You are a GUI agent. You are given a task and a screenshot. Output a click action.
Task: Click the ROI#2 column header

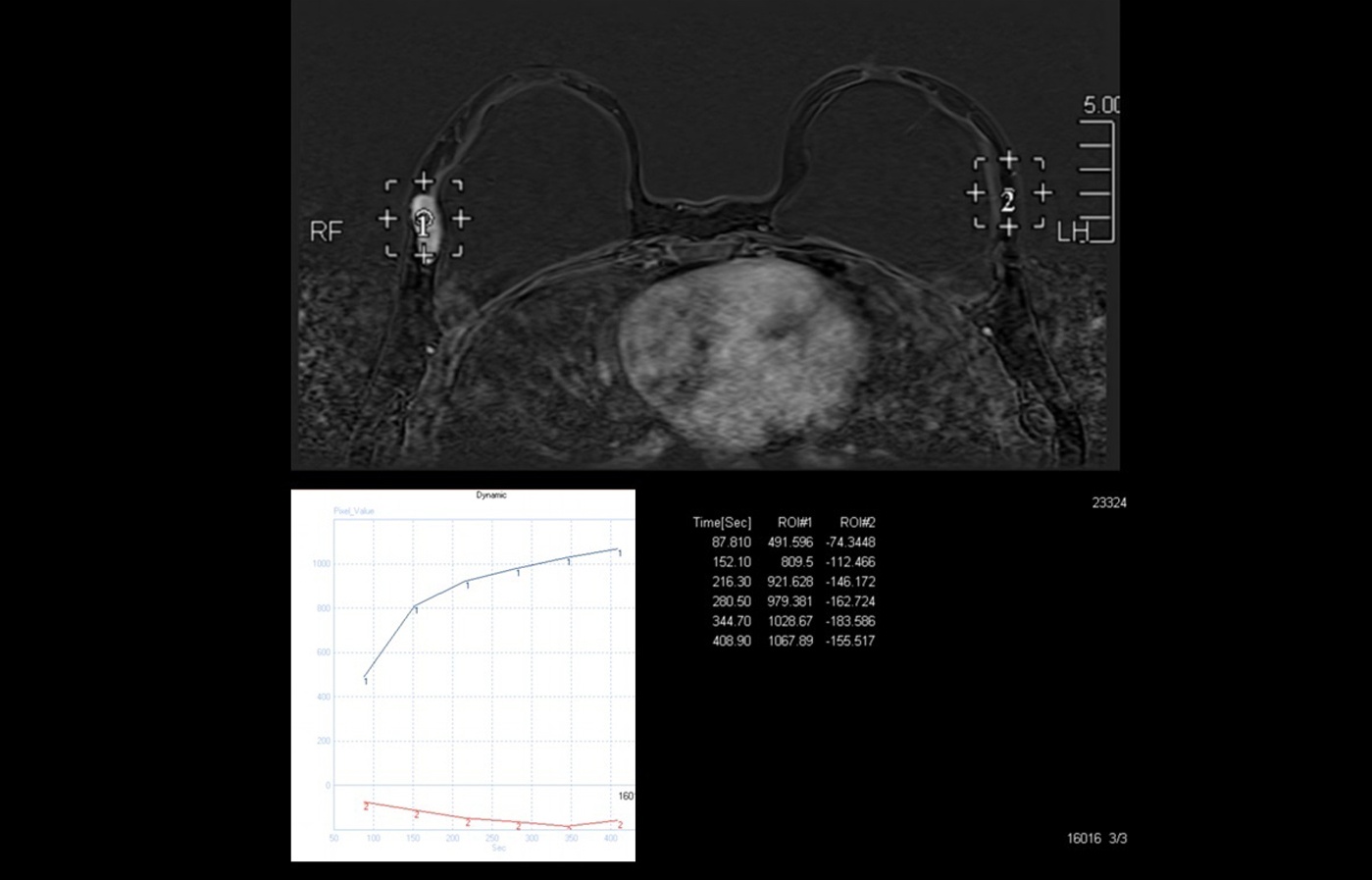(x=857, y=523)
